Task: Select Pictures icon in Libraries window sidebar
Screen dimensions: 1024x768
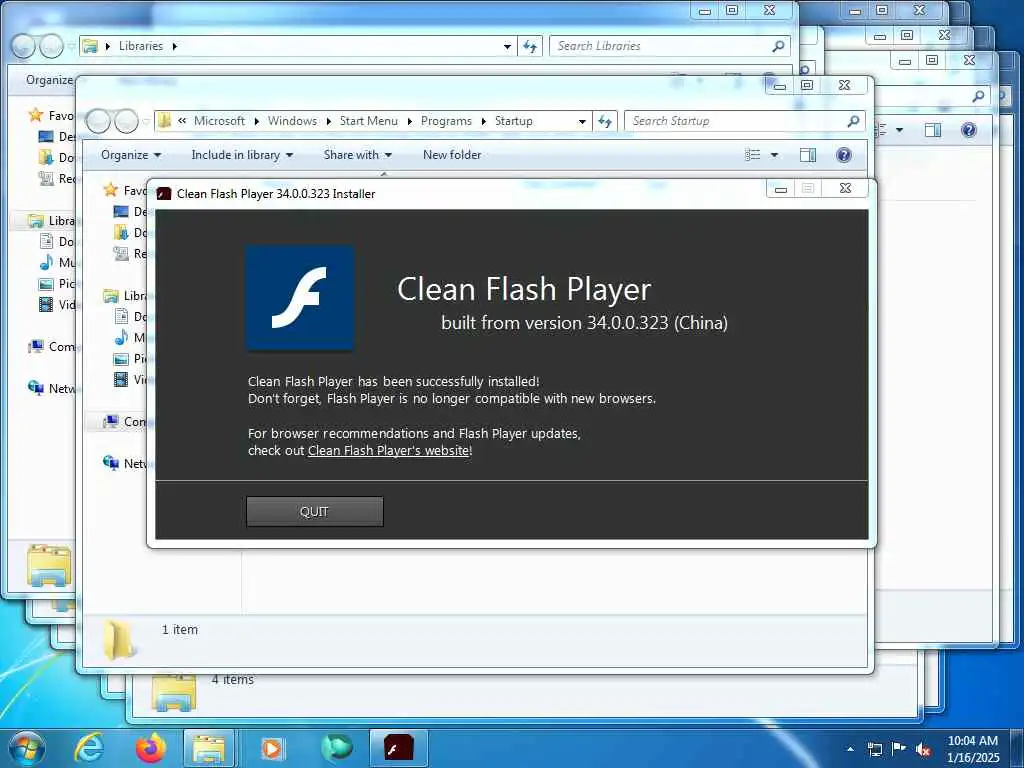Action: click(x=46, y=283)
